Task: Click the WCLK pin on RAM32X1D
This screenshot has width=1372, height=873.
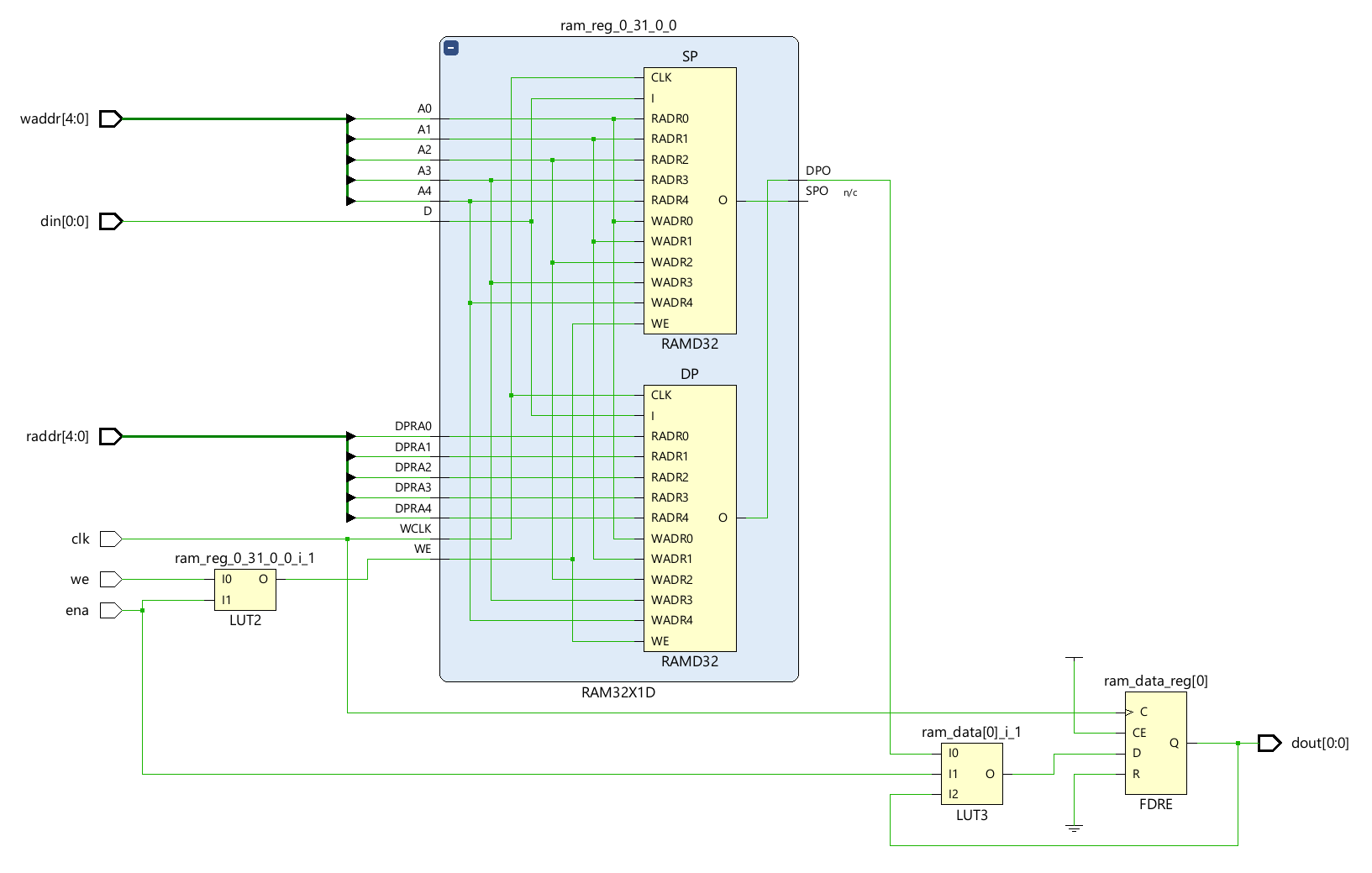Action: pyautogui.click(x=416, y=529)
